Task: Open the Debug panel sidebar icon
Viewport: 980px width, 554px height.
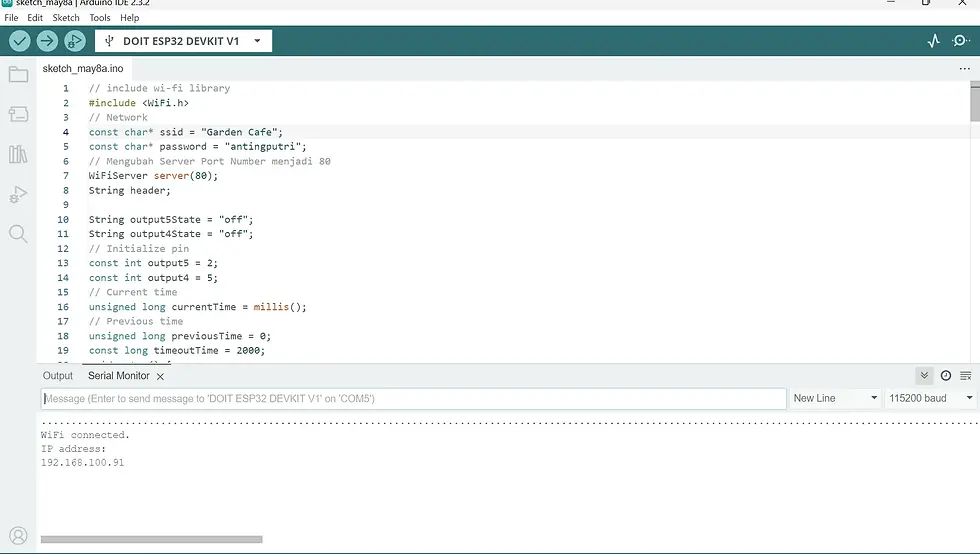Action: click(x=18, y=194)
